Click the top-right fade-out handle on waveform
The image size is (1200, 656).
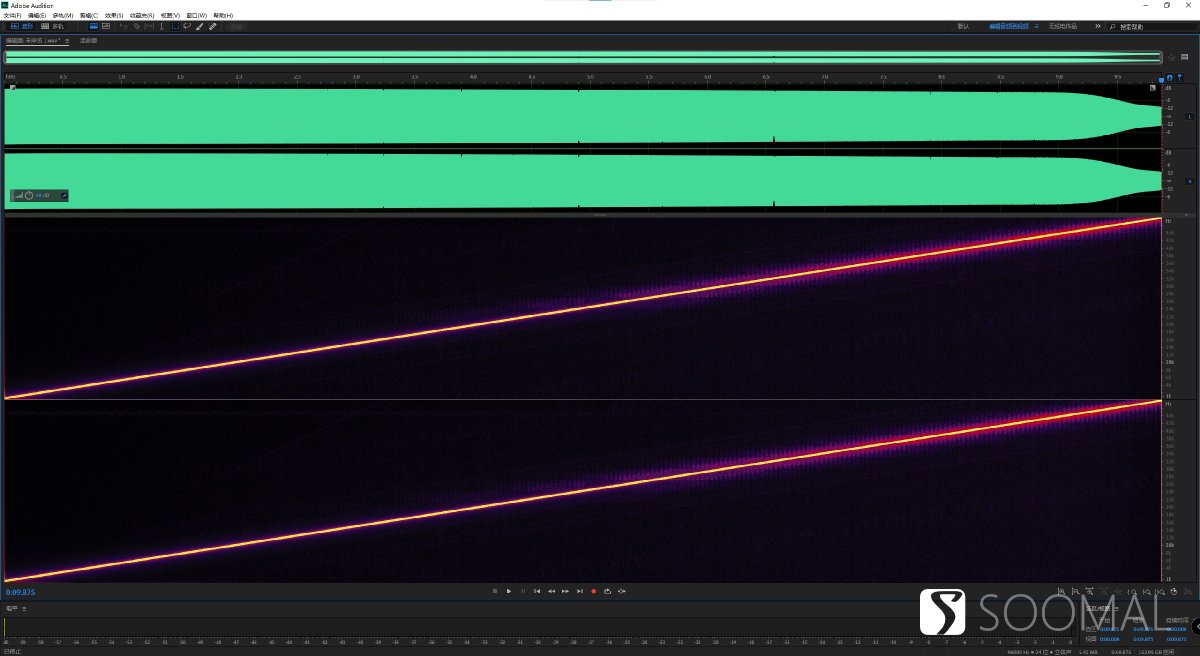coord(1153,88)
